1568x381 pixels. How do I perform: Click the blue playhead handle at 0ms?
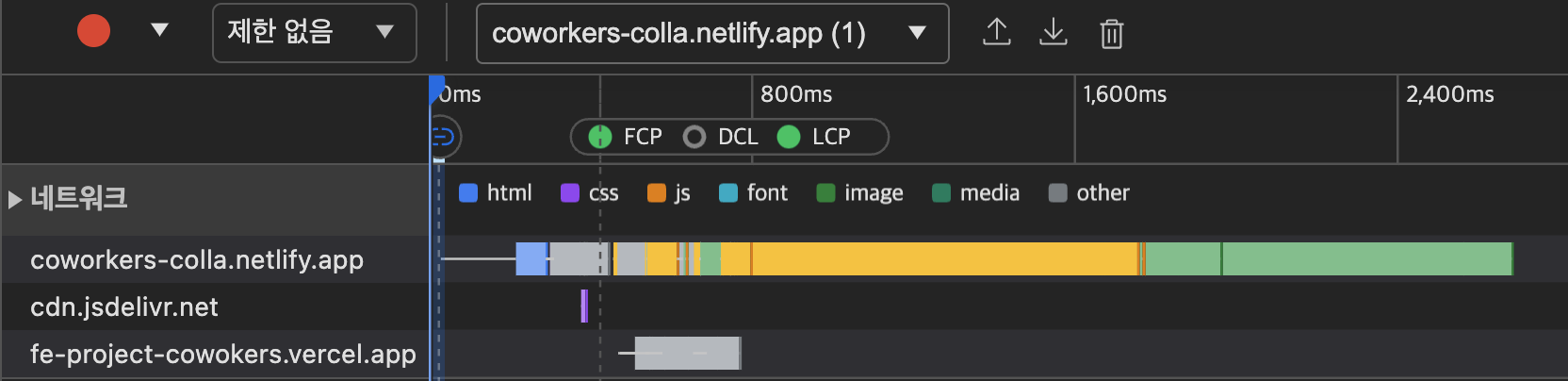click(436, 88)
